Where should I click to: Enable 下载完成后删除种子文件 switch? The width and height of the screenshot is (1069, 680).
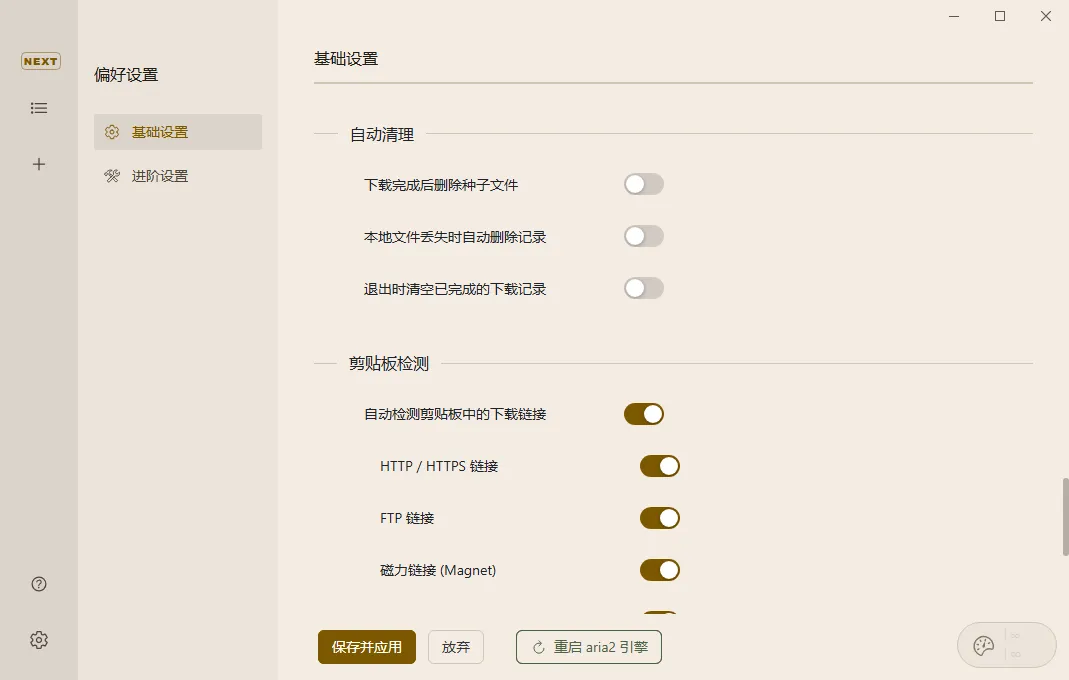[x=643, y=184]
